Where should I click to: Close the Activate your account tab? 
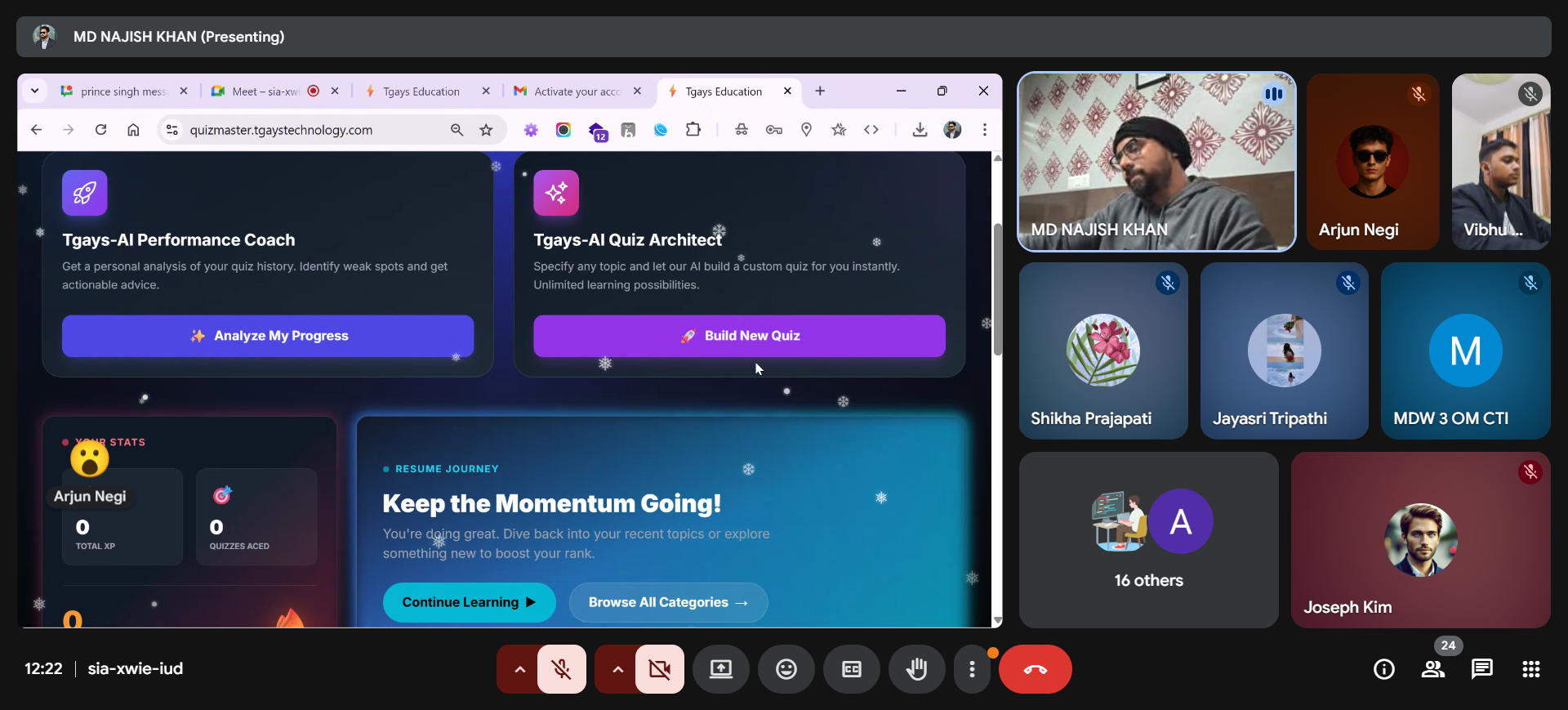click(x=637, y=92)
